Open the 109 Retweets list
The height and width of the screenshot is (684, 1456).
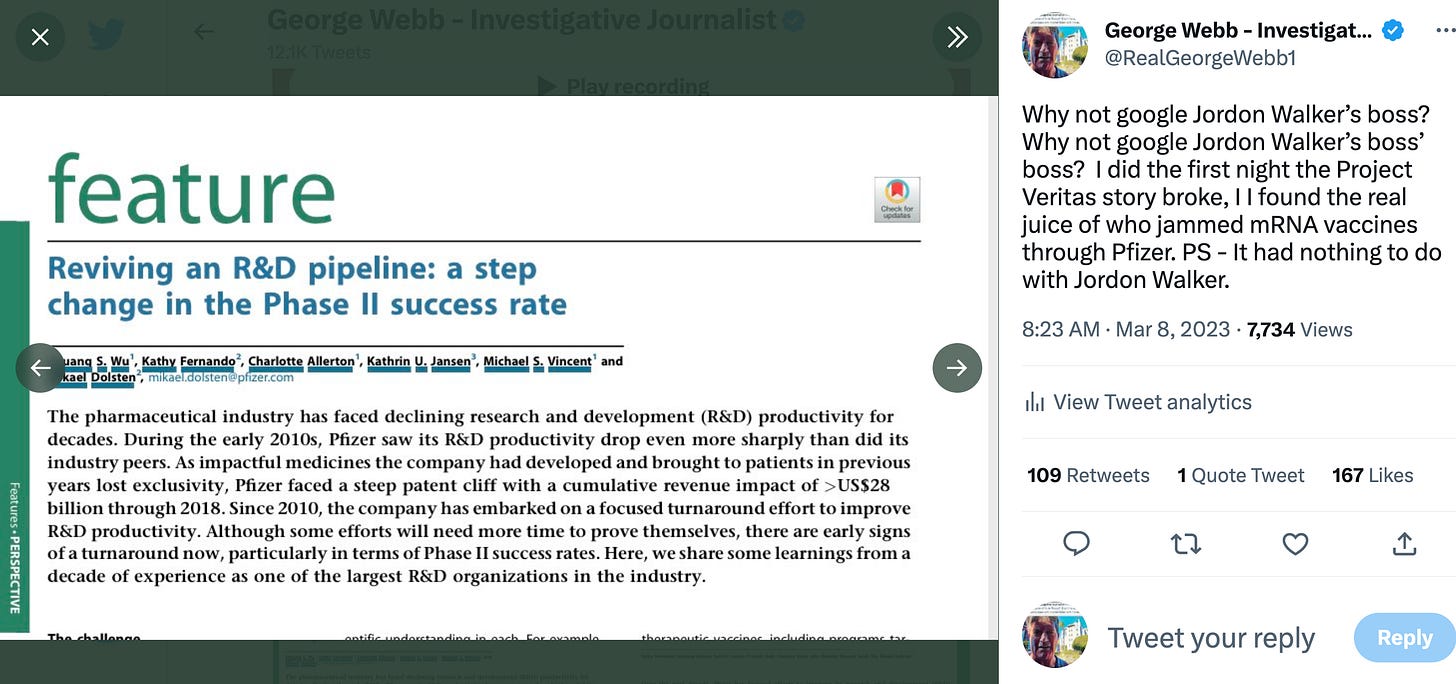point(1088,476)
